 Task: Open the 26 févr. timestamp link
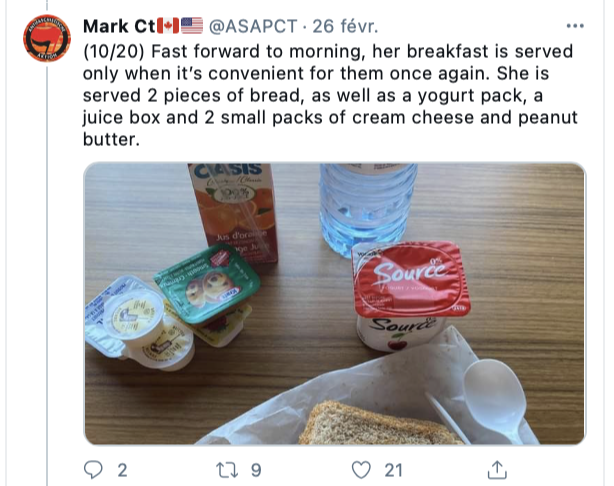pos(345,26)
